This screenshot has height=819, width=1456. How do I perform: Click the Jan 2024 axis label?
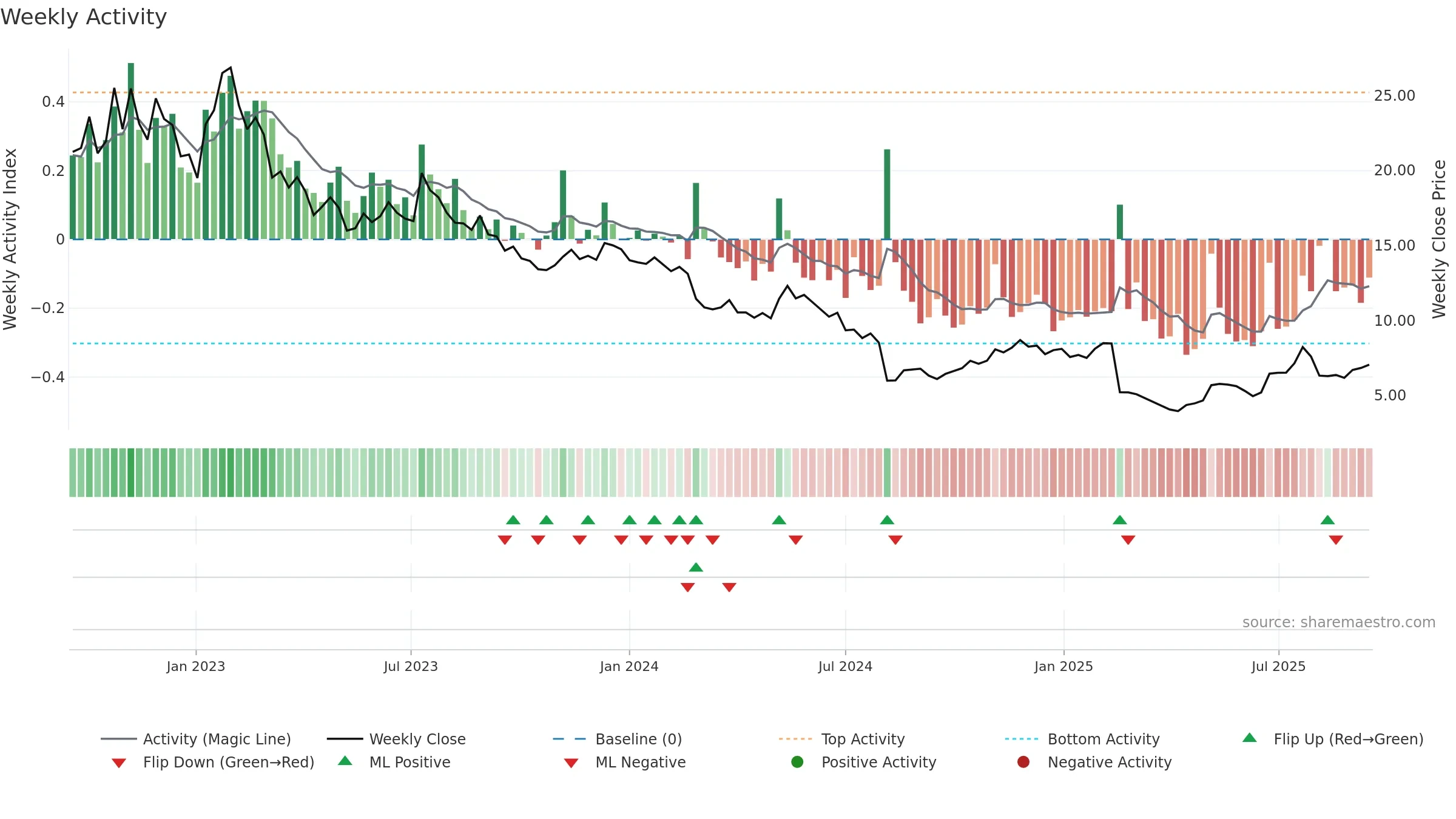click(629, 666)
